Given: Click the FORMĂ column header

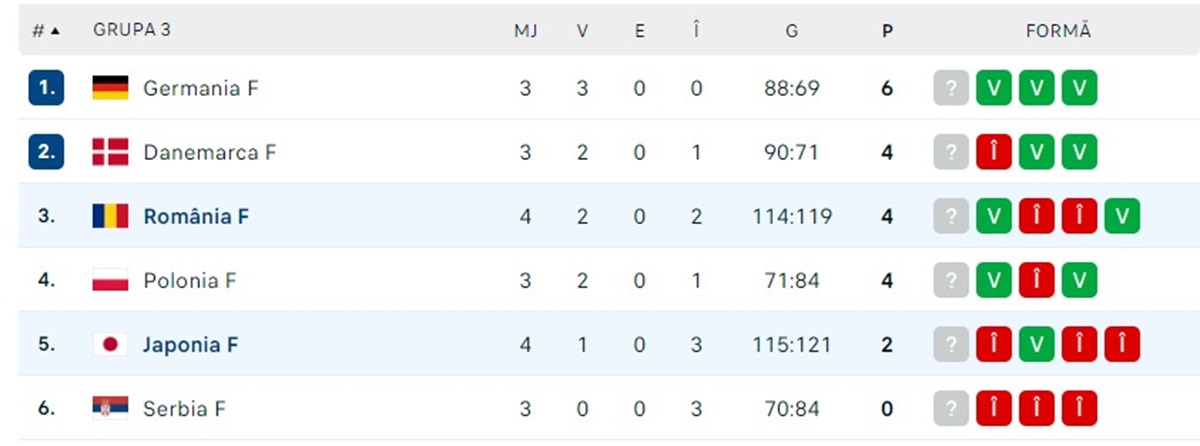Looking at the screenshot, I should click(x=1058, y=30).
